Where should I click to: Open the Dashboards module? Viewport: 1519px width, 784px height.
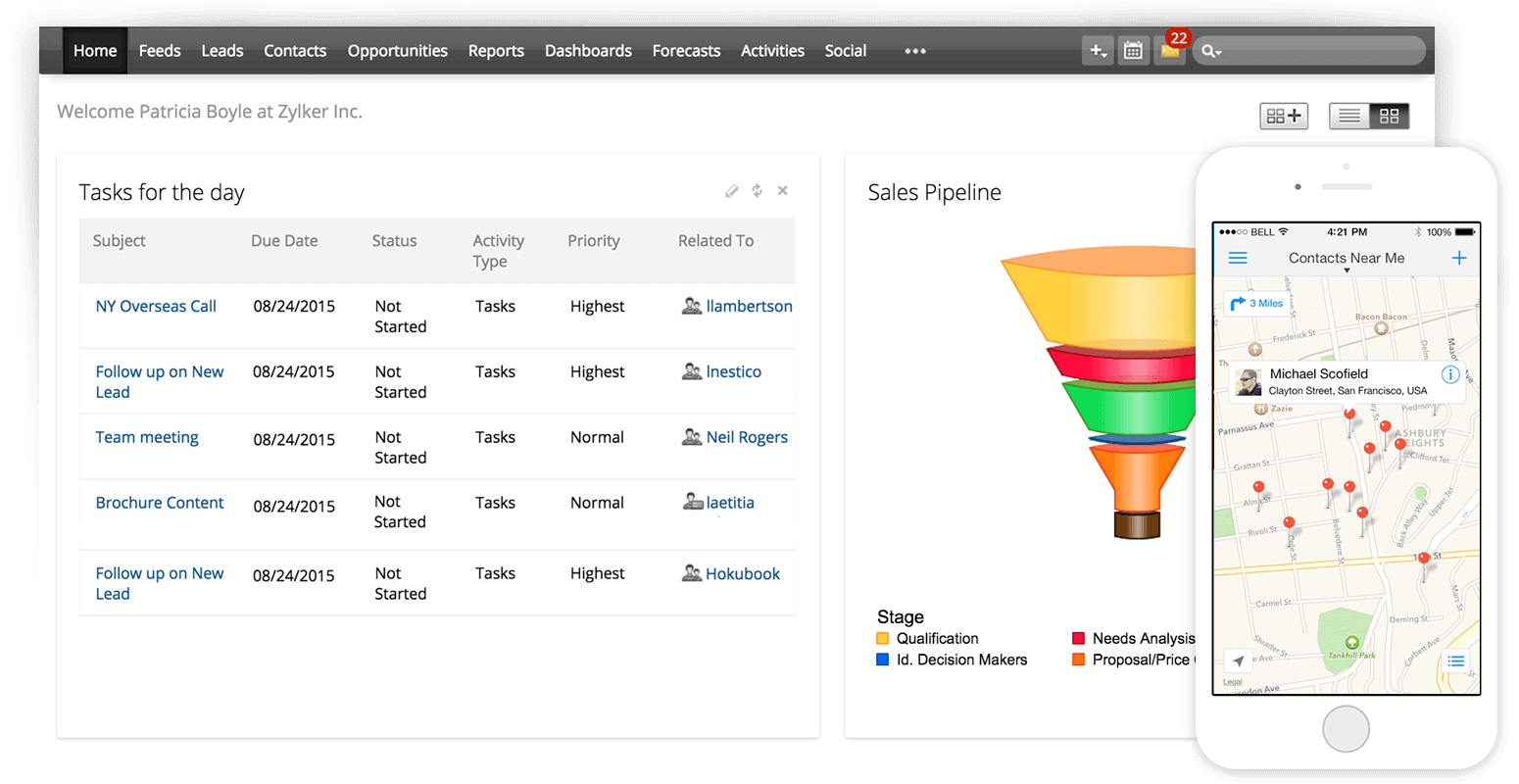click(588, 50)
